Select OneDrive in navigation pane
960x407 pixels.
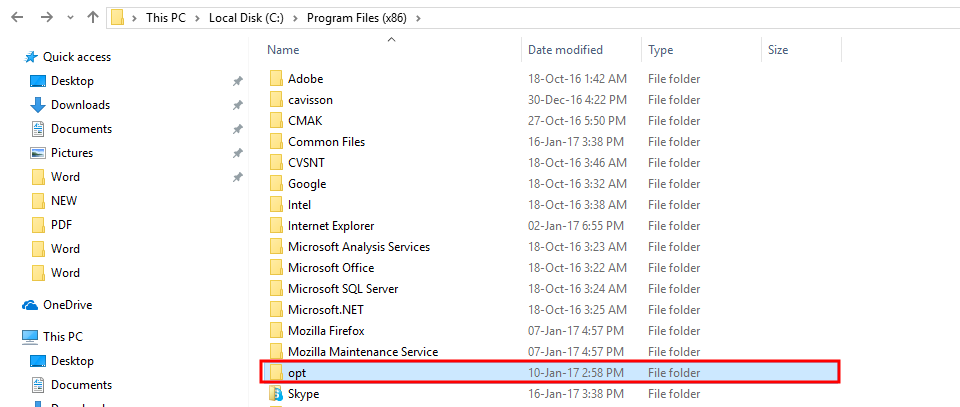tap(67, 305)
